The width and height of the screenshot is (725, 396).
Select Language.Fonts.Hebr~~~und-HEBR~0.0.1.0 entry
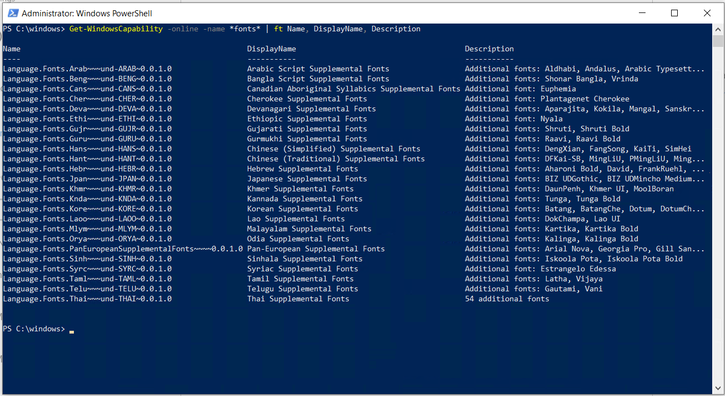tap(87, 169)
